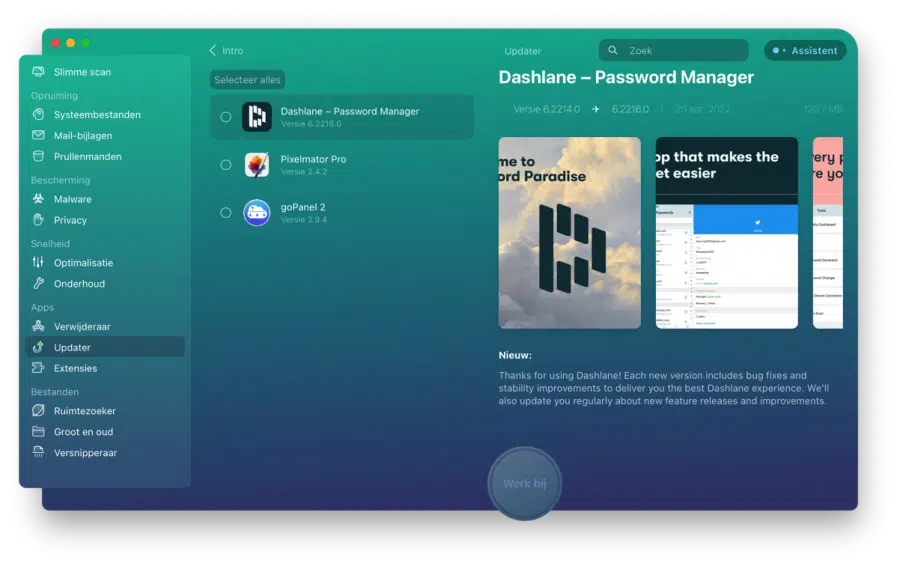Click the Slimme scan monitor icon
Viewport: 900px width, 566px height.
point(38,72)
